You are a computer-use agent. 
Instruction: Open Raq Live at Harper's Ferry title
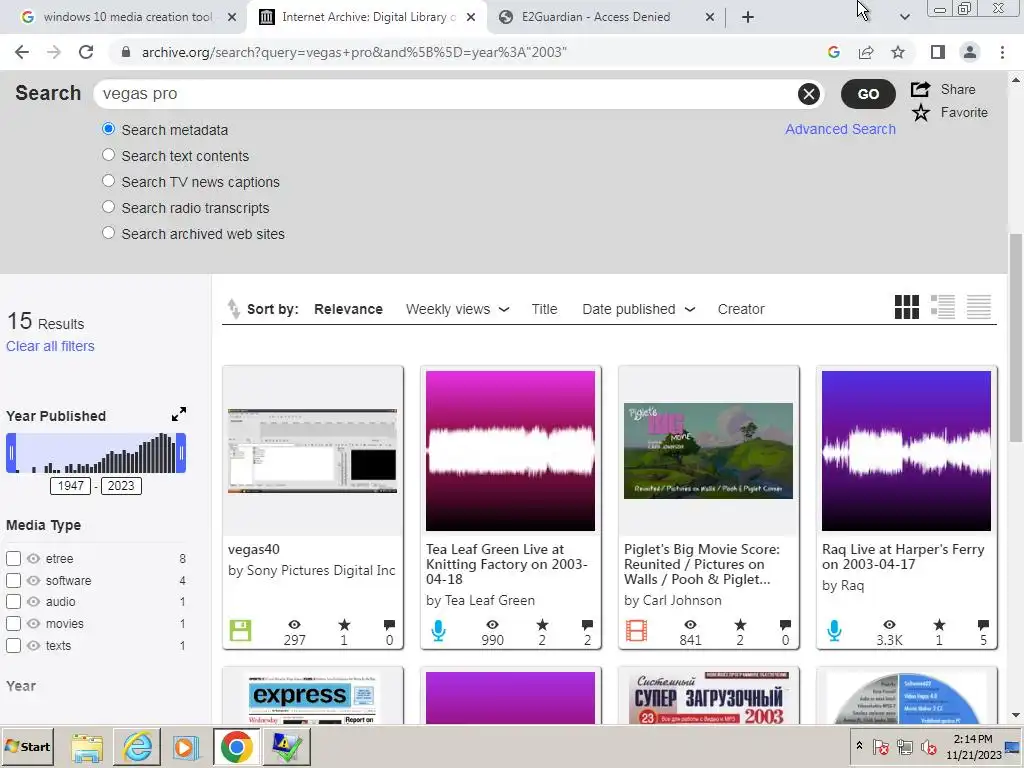tap(903, 556)
